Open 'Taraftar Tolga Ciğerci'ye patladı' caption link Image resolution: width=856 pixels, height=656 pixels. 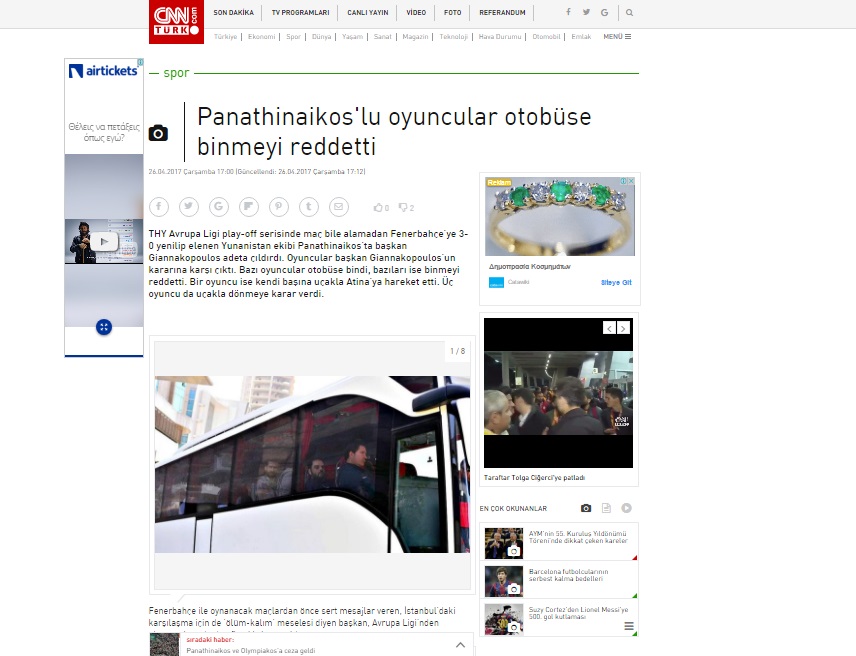(534, 478)
